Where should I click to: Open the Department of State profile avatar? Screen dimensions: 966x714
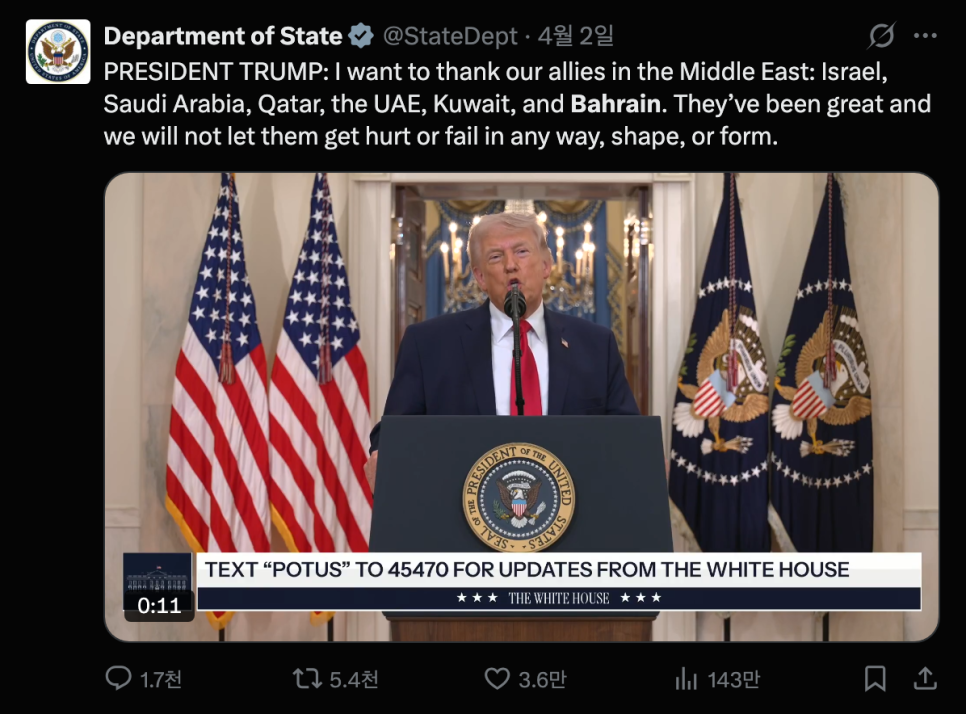58,52
